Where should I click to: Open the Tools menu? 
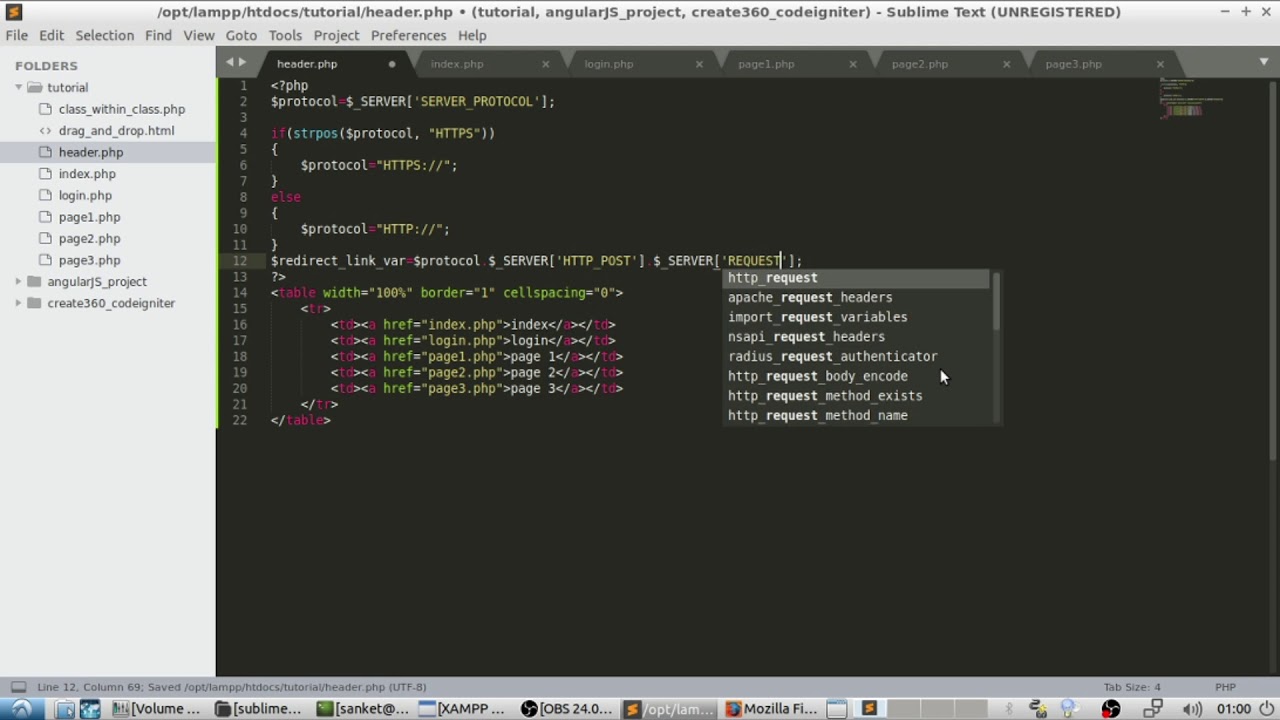pos(285,35)
